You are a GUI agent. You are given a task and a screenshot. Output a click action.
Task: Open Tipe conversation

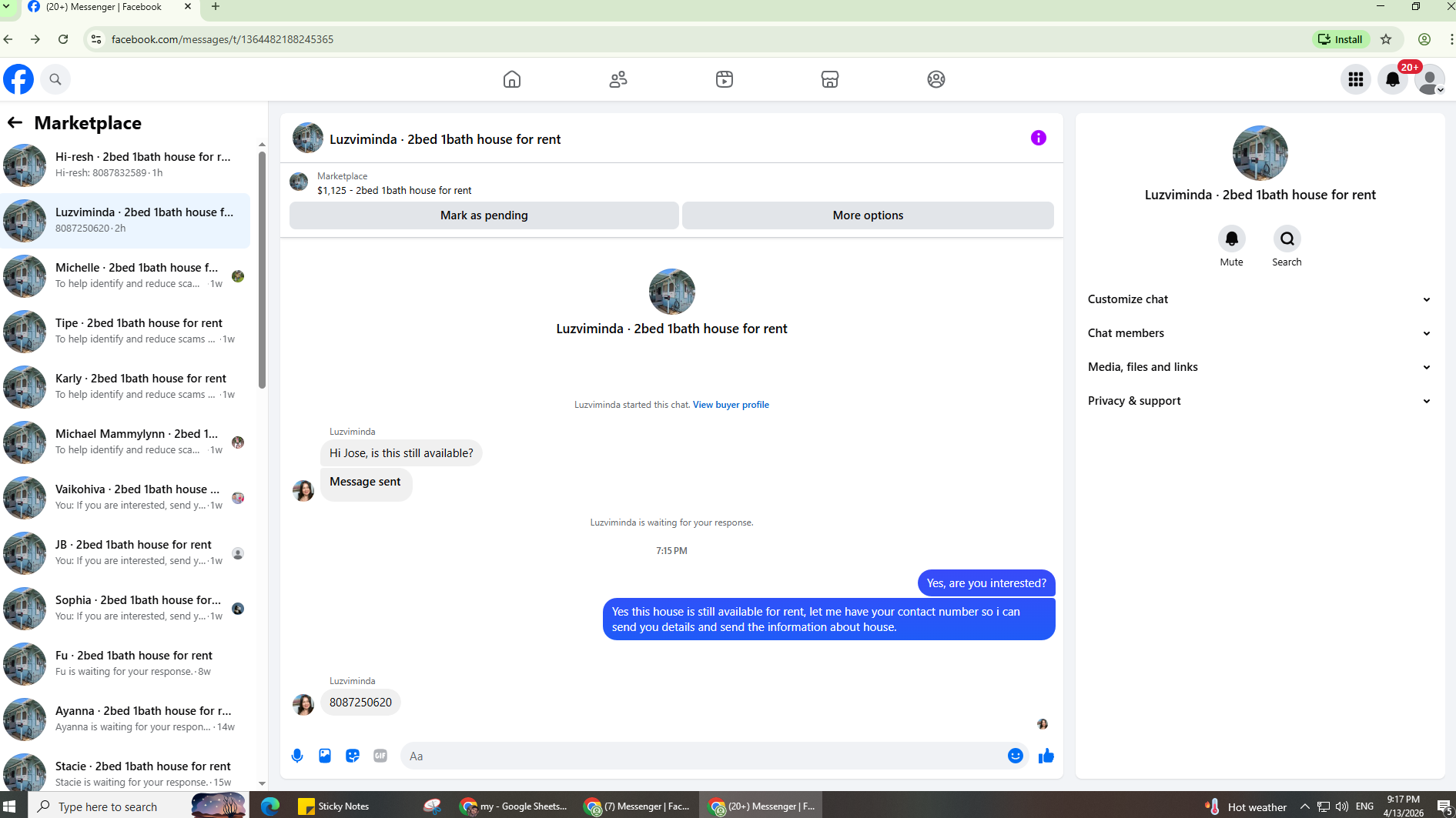pyautogui.click(x=126, y=332)
